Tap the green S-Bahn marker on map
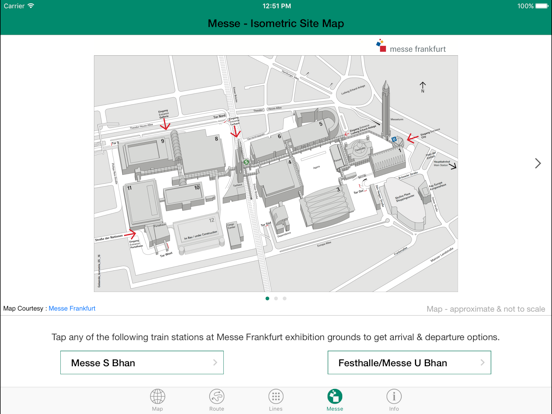The image size is (552, 414). click(x=246, y=162)
